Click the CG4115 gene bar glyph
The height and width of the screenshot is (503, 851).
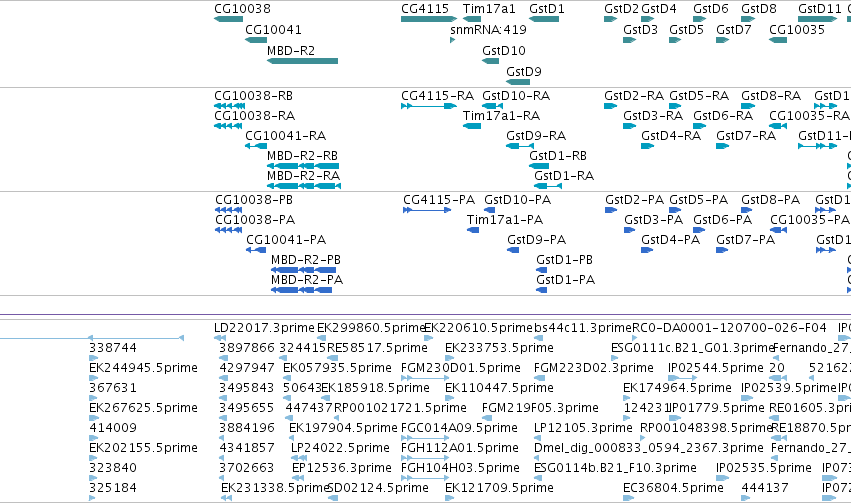pyautogui.click(x=429, y=19)
